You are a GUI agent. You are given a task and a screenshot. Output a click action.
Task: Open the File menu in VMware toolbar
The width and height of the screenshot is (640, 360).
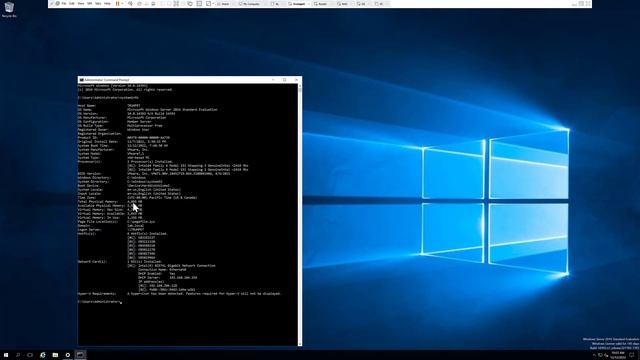(64, 4)
